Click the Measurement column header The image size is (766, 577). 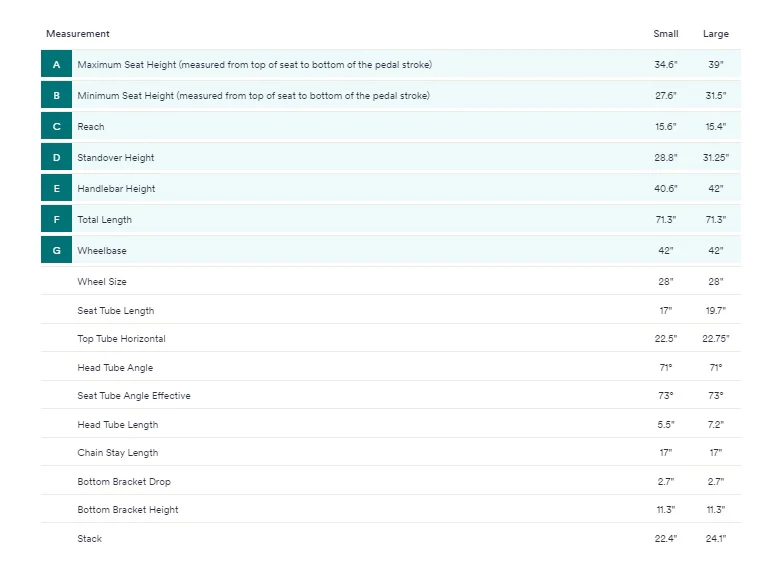click(x=78, y=34)
